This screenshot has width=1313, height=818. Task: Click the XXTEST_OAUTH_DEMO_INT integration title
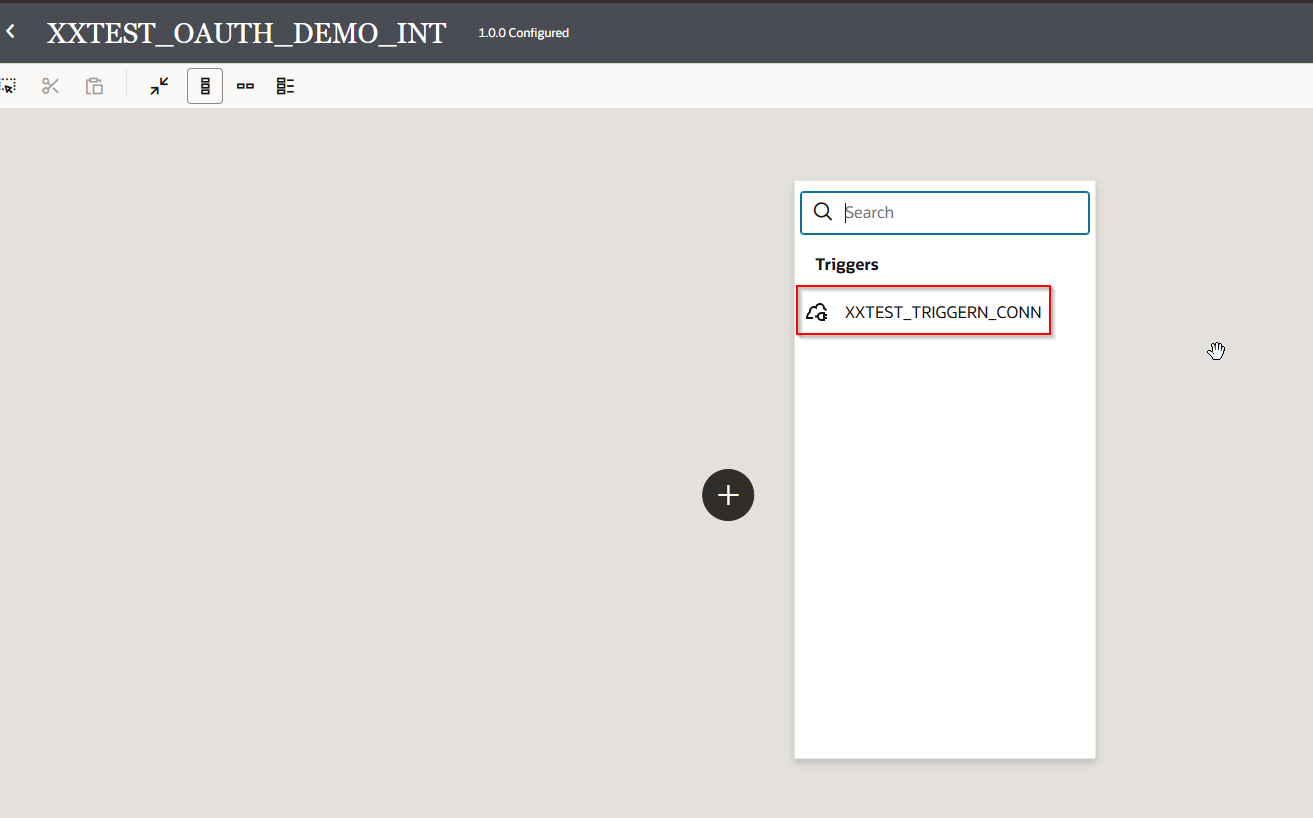pyautogui.click(x=246, y=32)
